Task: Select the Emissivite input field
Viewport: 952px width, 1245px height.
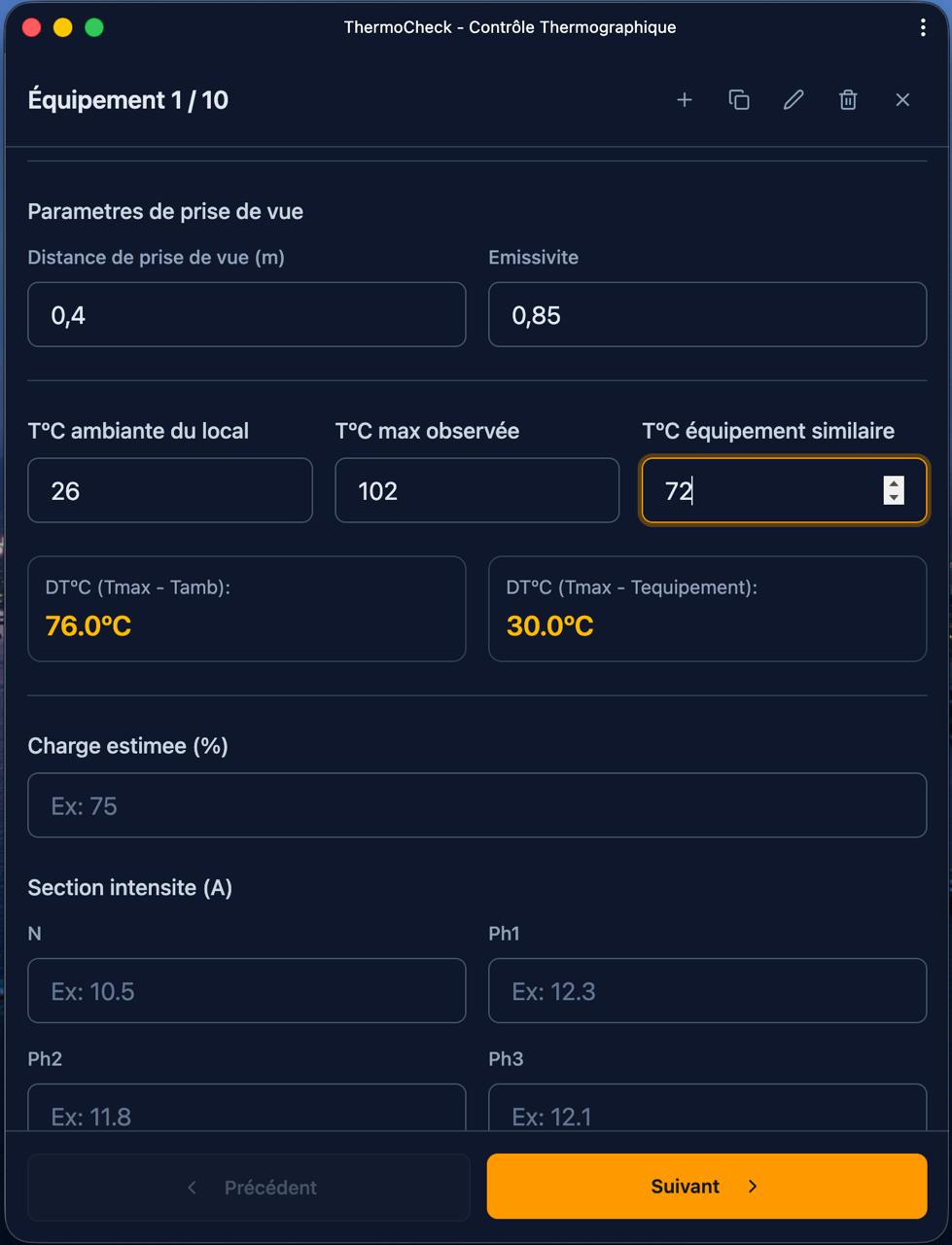Action: (707, 314)
